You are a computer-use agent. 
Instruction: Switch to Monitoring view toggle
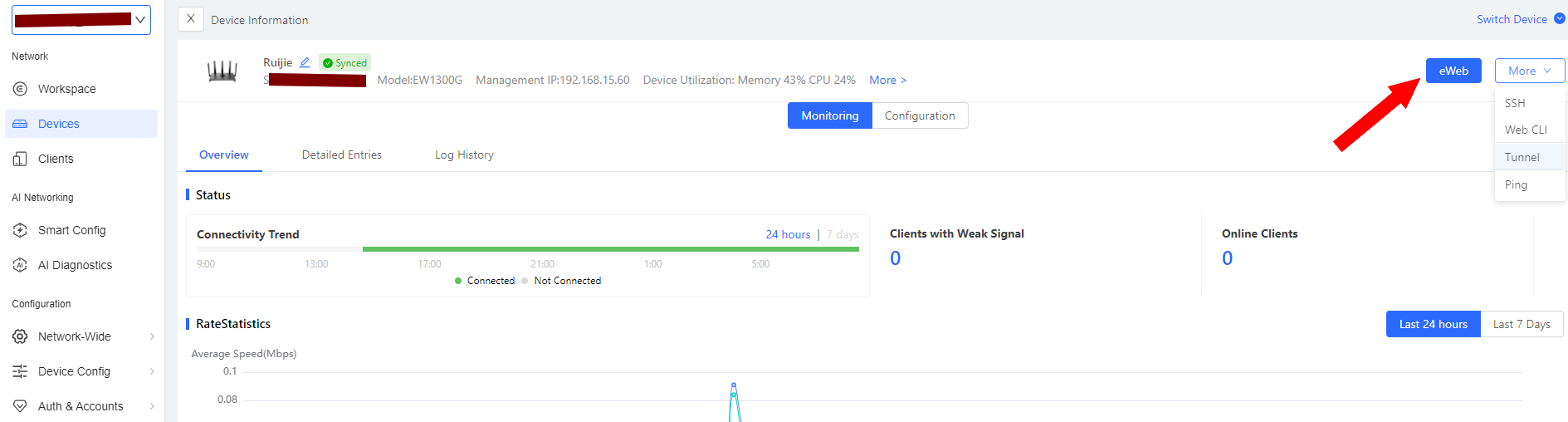coord(829,115)
